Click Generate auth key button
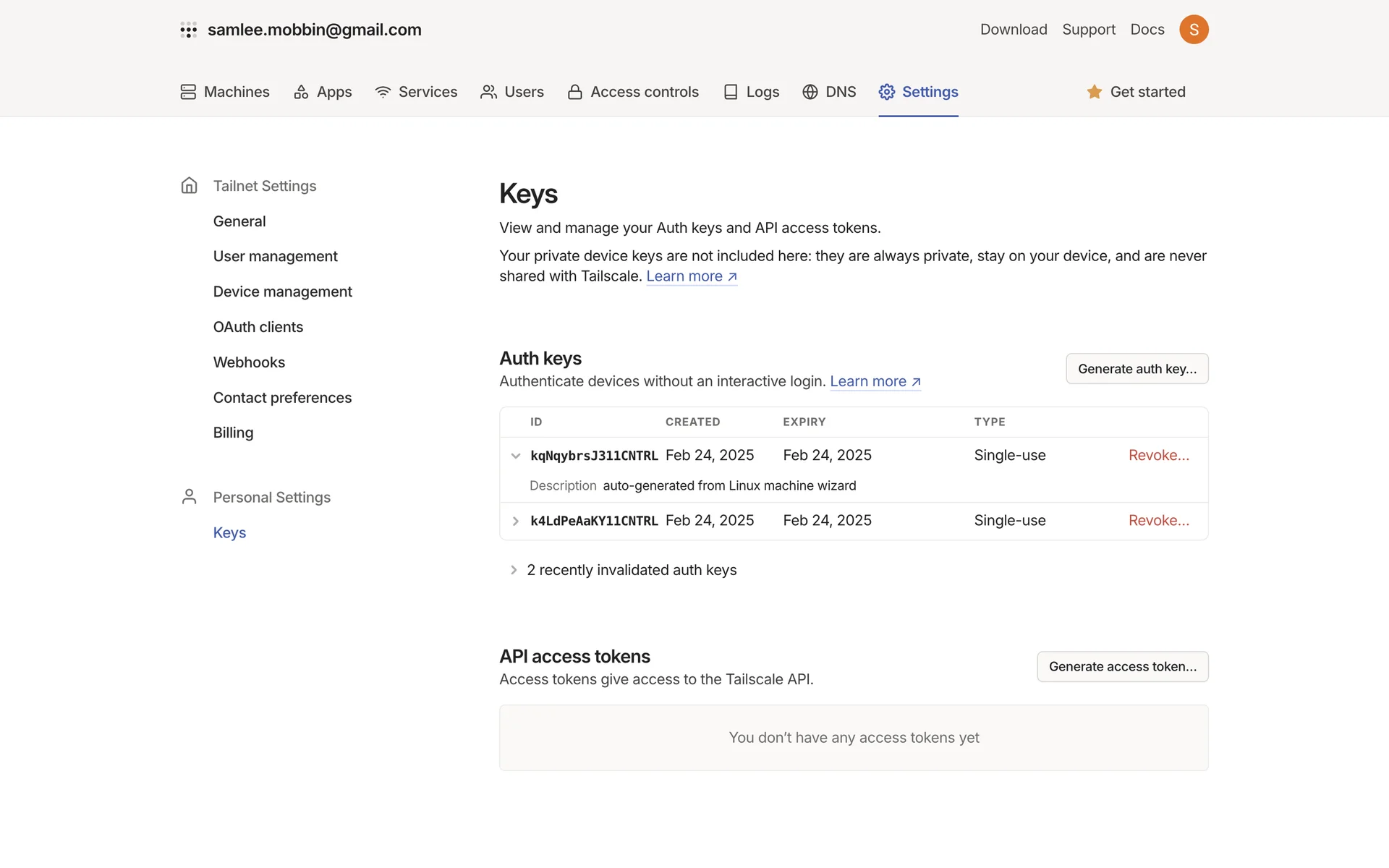Image resolution: width=1389 pixels, height=868 pixels. [x=1137, y=369]
